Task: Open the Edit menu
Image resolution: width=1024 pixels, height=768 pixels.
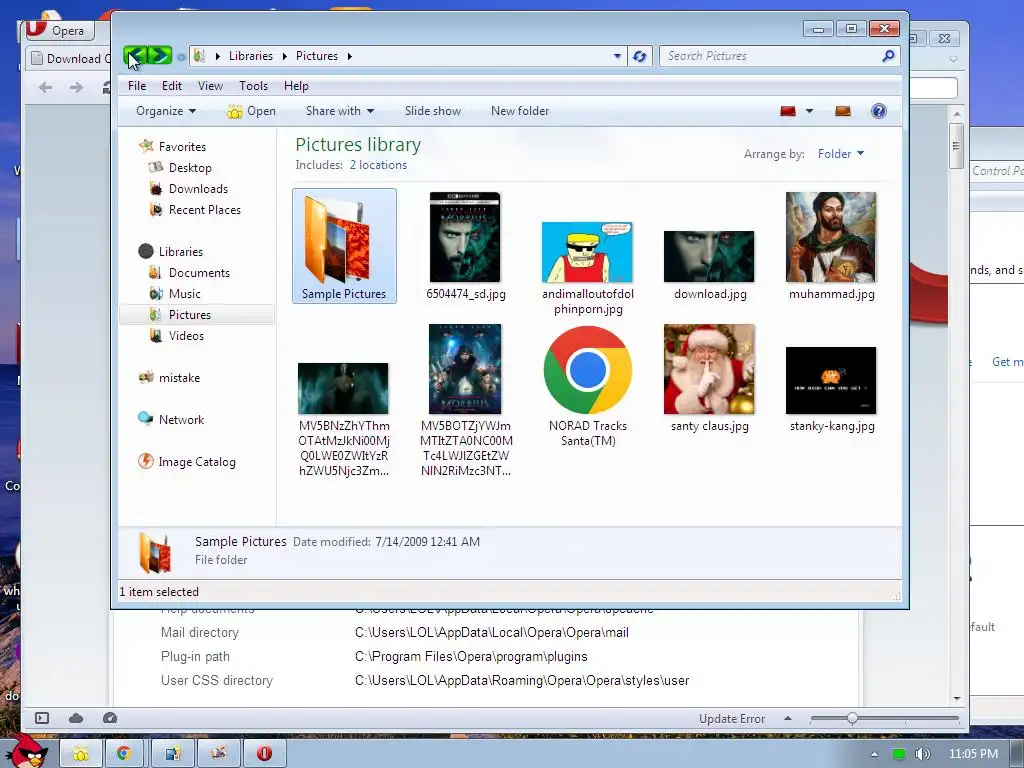Action: pyautogui.click(x=172, y=86)
